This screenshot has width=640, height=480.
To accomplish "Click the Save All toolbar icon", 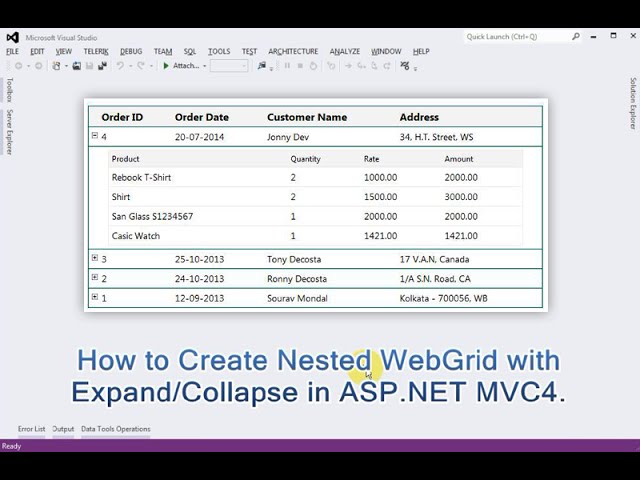I will (x=102, y=66).
